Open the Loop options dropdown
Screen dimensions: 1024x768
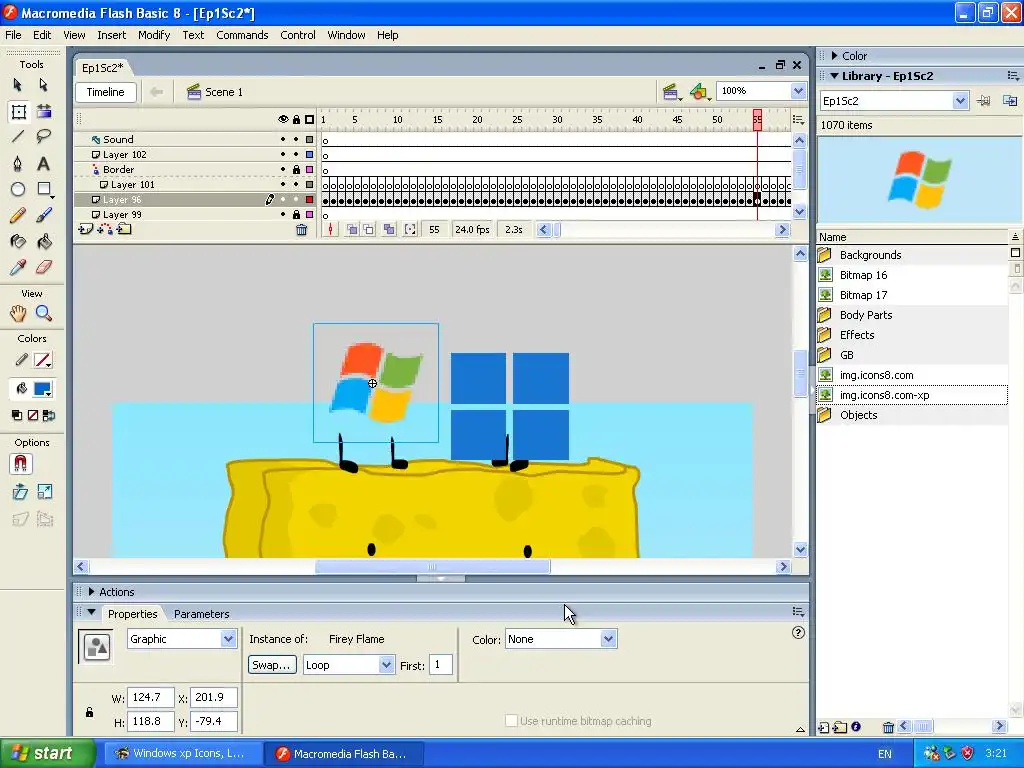[x=386, y=665]
